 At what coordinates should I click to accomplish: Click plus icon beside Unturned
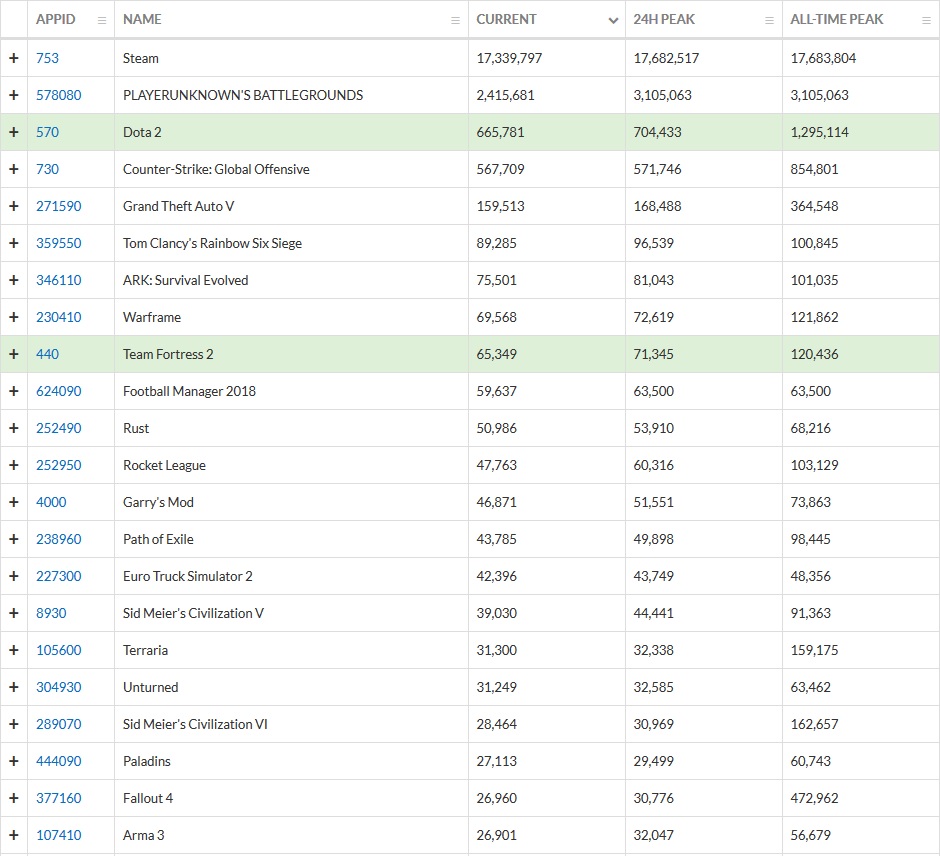pyautogui.click(x=14, y=687)
